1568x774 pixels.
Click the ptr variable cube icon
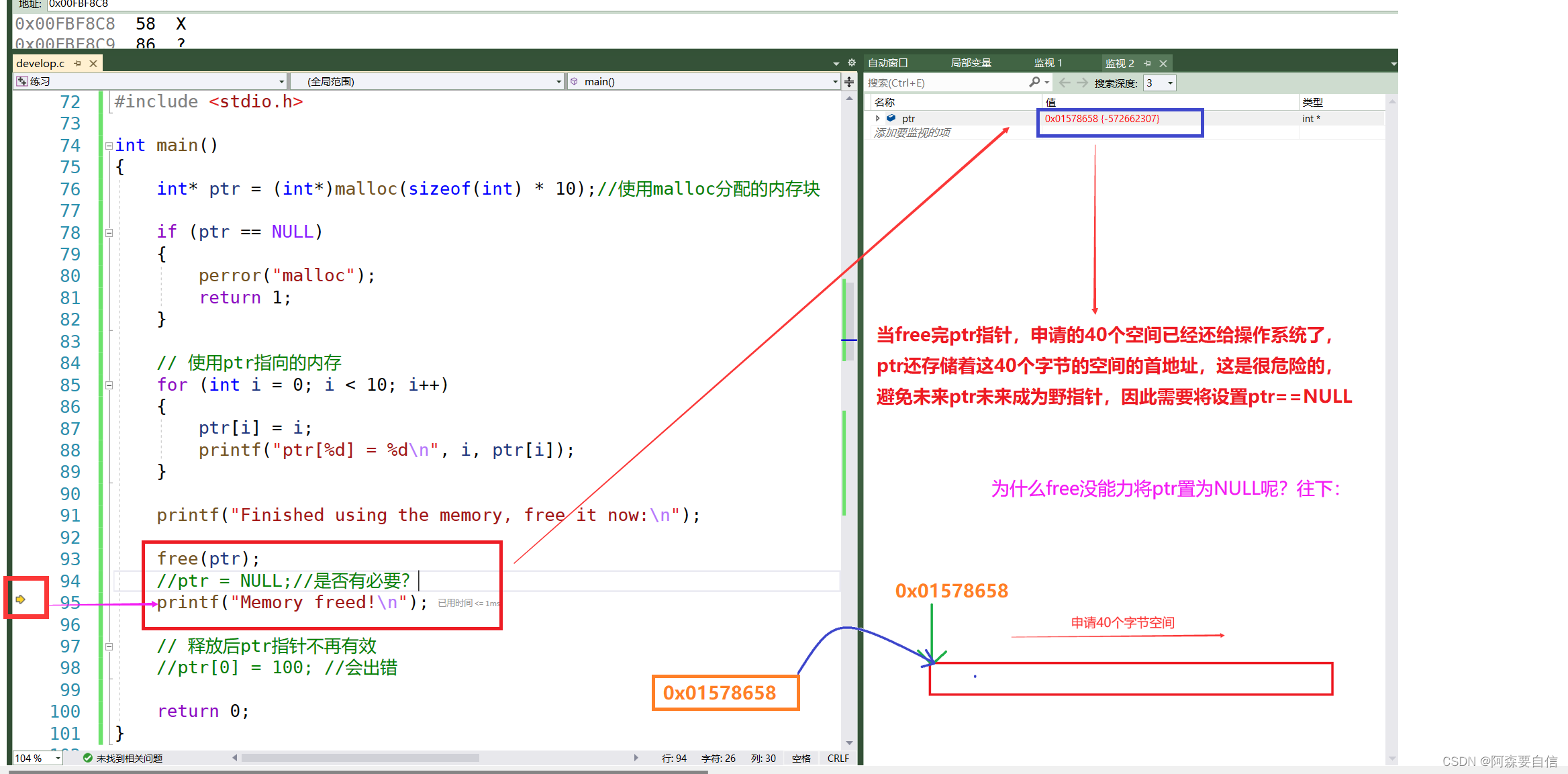click(891, 118)
